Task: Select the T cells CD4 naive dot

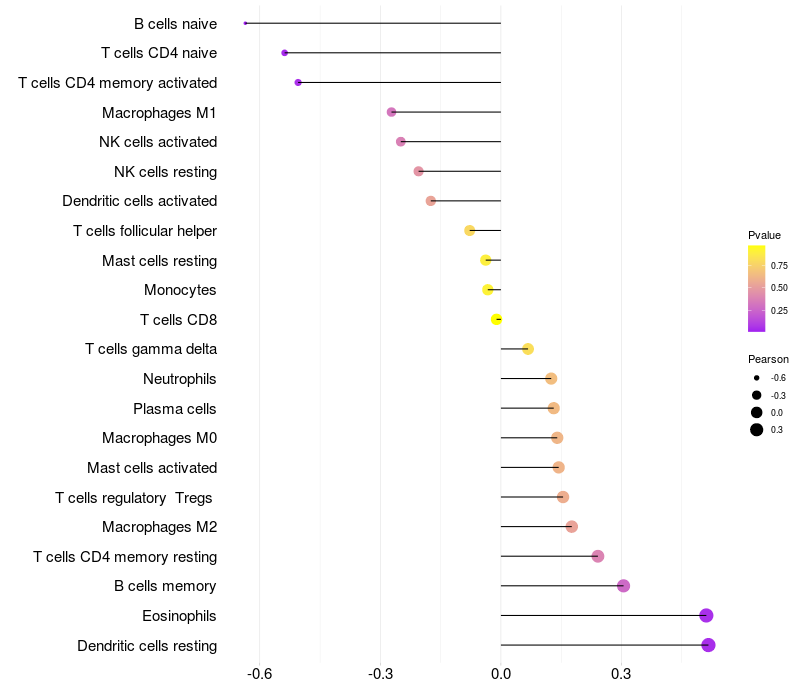Action: 284,52
